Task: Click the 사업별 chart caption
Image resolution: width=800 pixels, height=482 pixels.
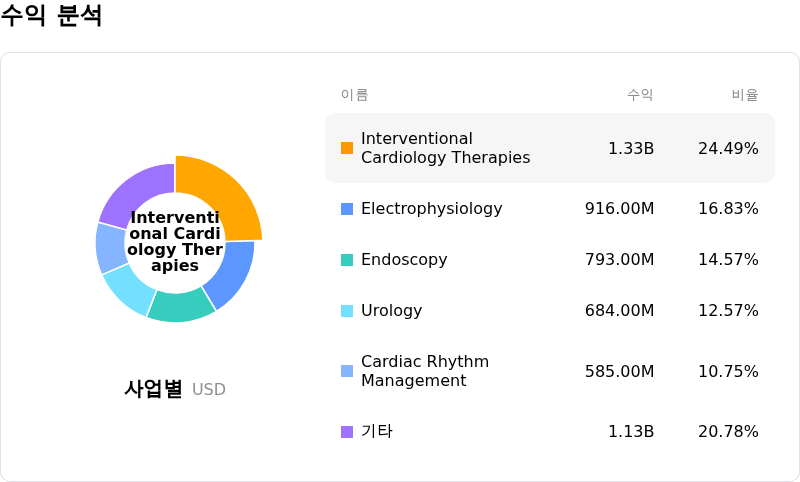Action: [x=153, y=389]
